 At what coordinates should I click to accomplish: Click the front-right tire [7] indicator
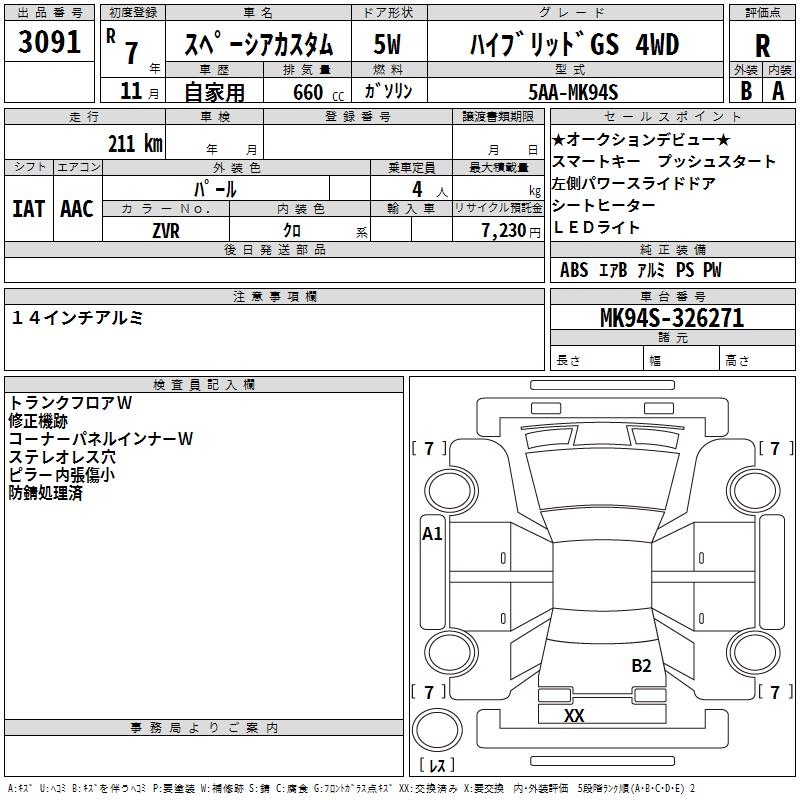coord(775,449)
